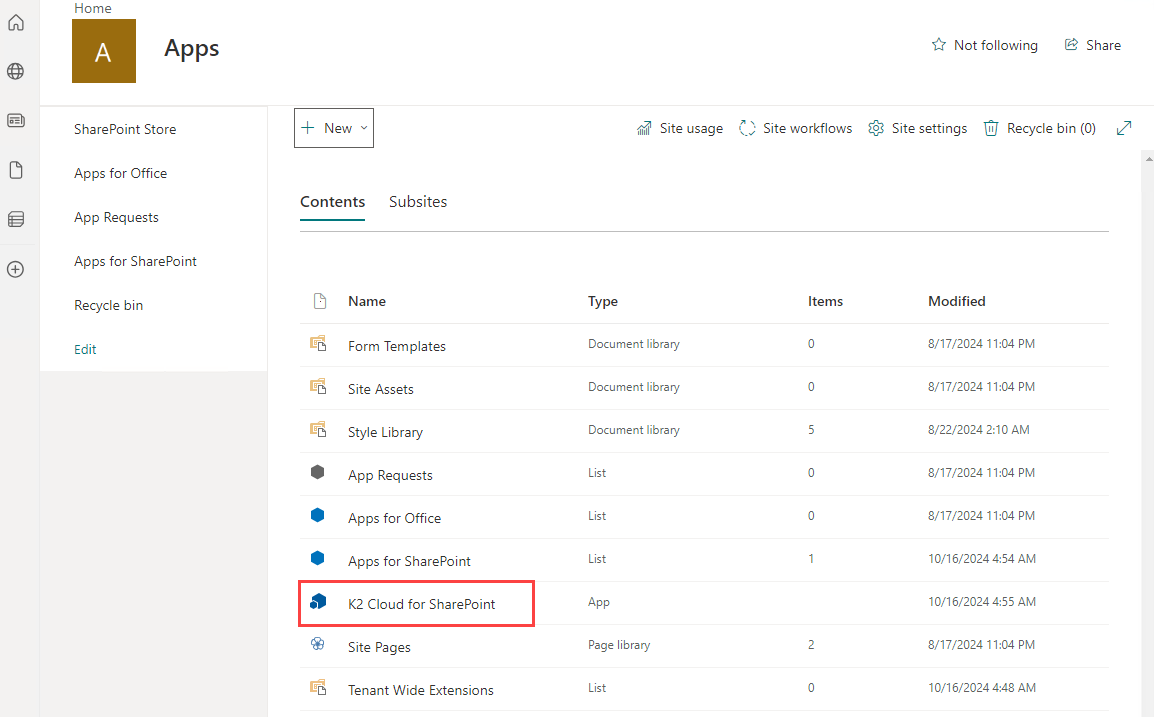Click the Apps for Office hexagon icon

(x=317, y=515)
